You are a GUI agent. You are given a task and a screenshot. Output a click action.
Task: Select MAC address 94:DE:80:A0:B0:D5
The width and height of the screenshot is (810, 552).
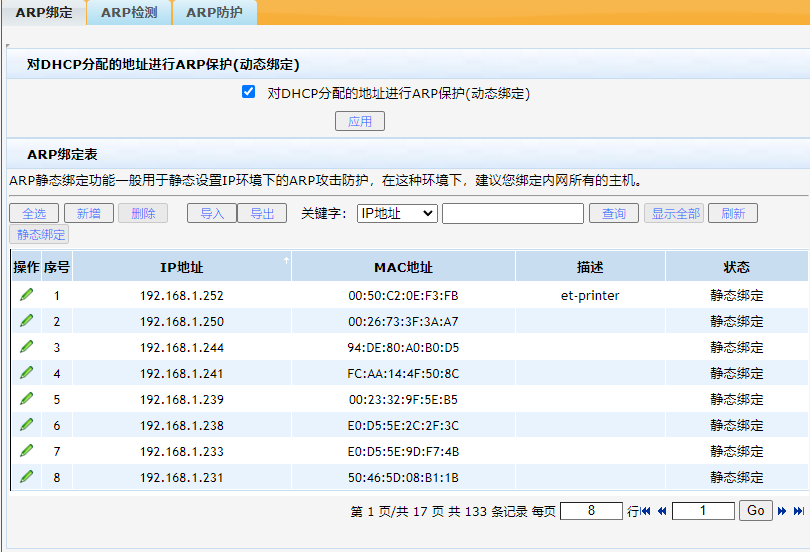tap(403, 347)
